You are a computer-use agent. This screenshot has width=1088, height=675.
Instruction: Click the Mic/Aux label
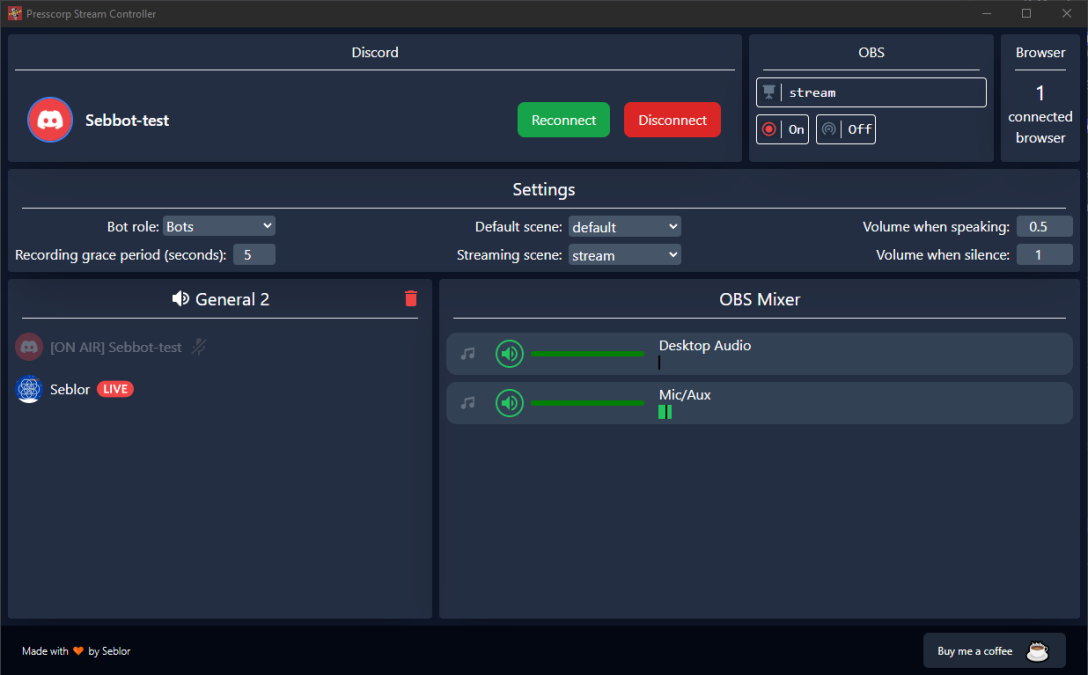click(685, 395)
